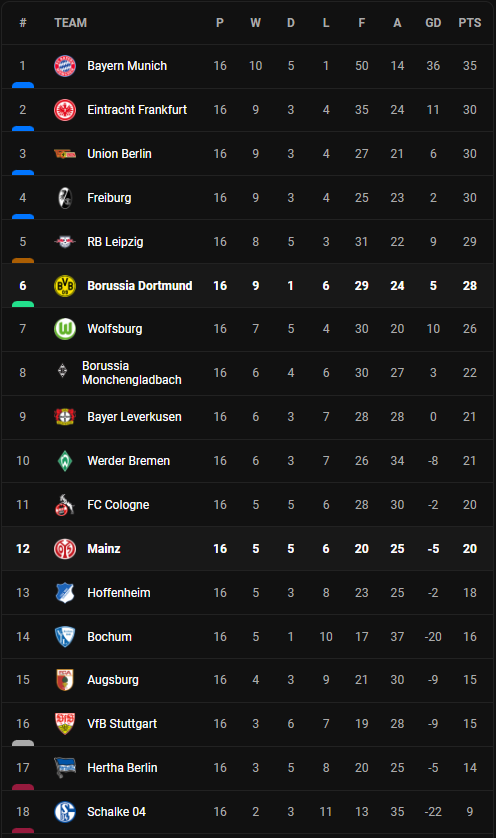Screen dimensions: 496x838
Task: Open the Bayer Leverkusen team name
Action: point(134,417)
